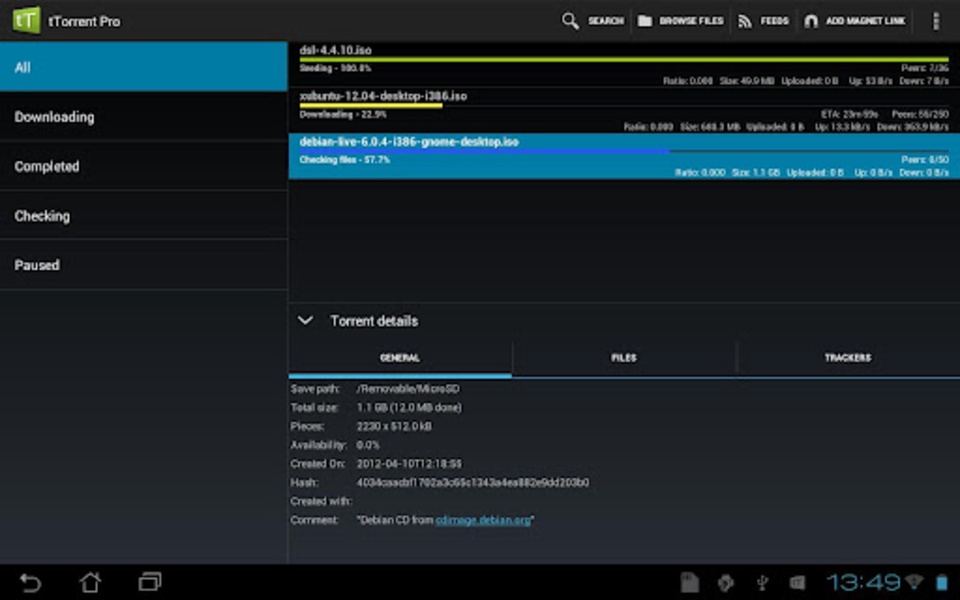Image resolution: width=960 pixels, height=600 pixels.
Task: Collapse the Torrent details panel
Action: 305,321
